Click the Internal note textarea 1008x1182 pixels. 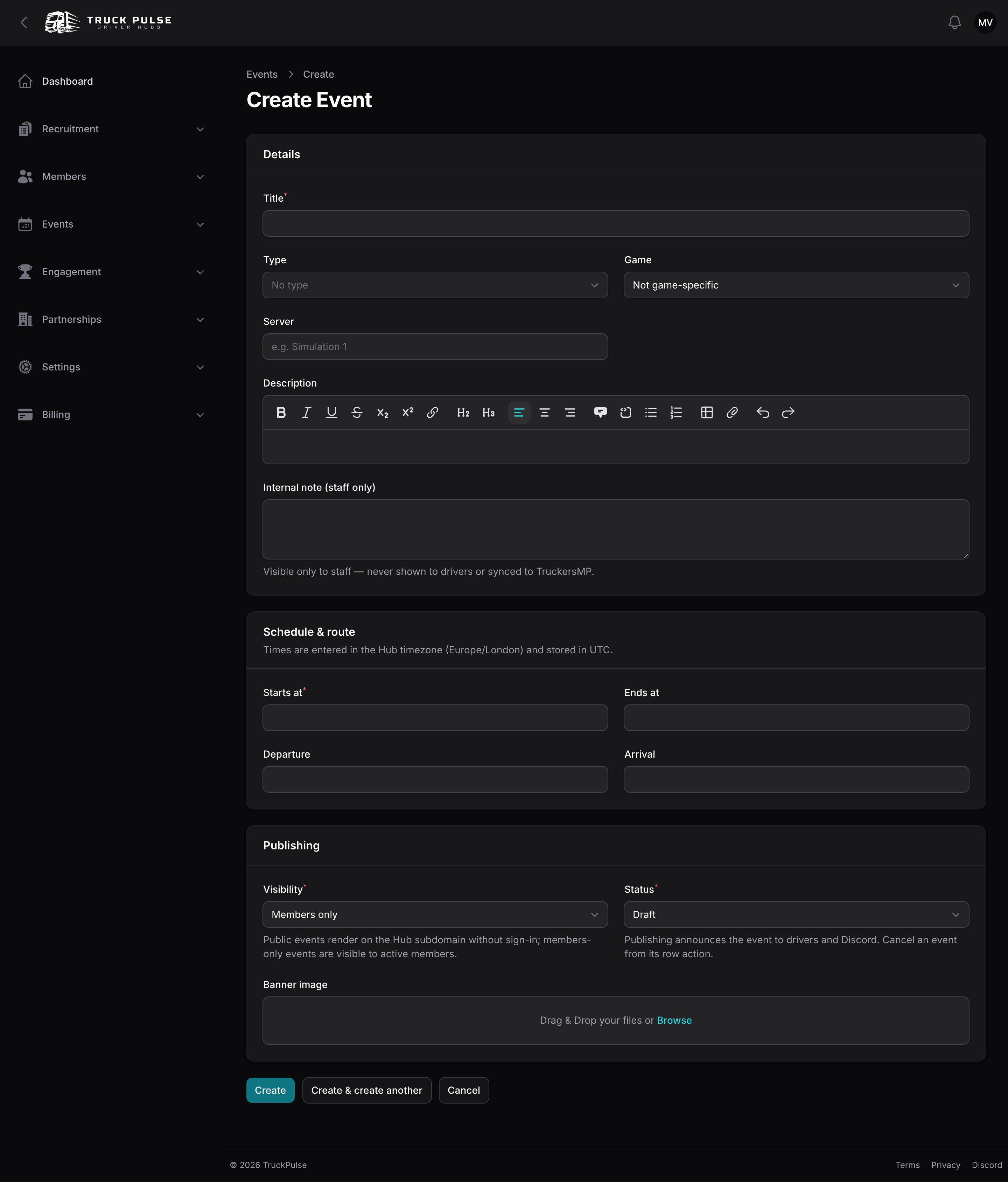coord(616,529)
